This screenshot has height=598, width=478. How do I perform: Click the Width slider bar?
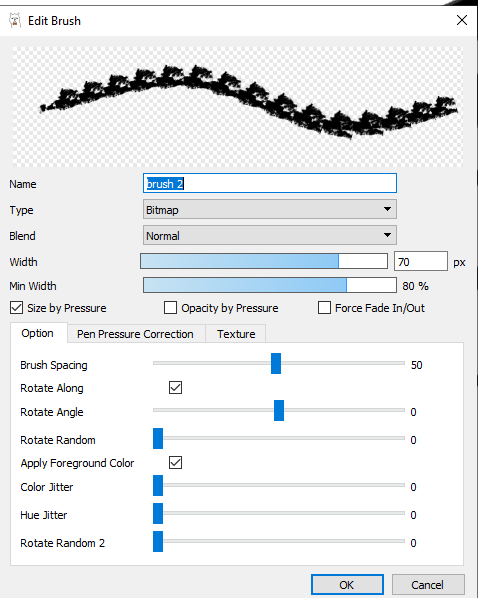click(264, 262)
